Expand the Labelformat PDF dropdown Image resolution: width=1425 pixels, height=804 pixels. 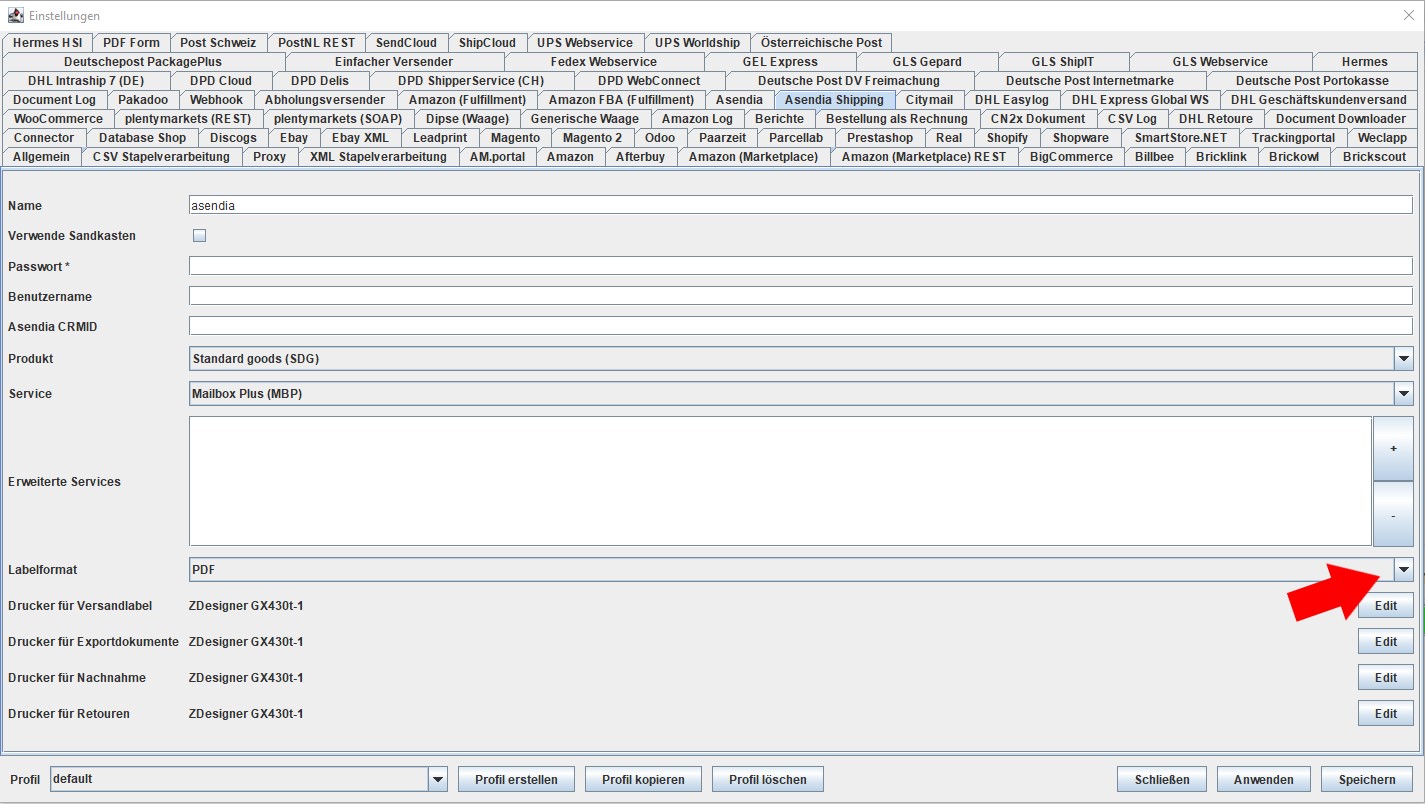coord(1403,570)
